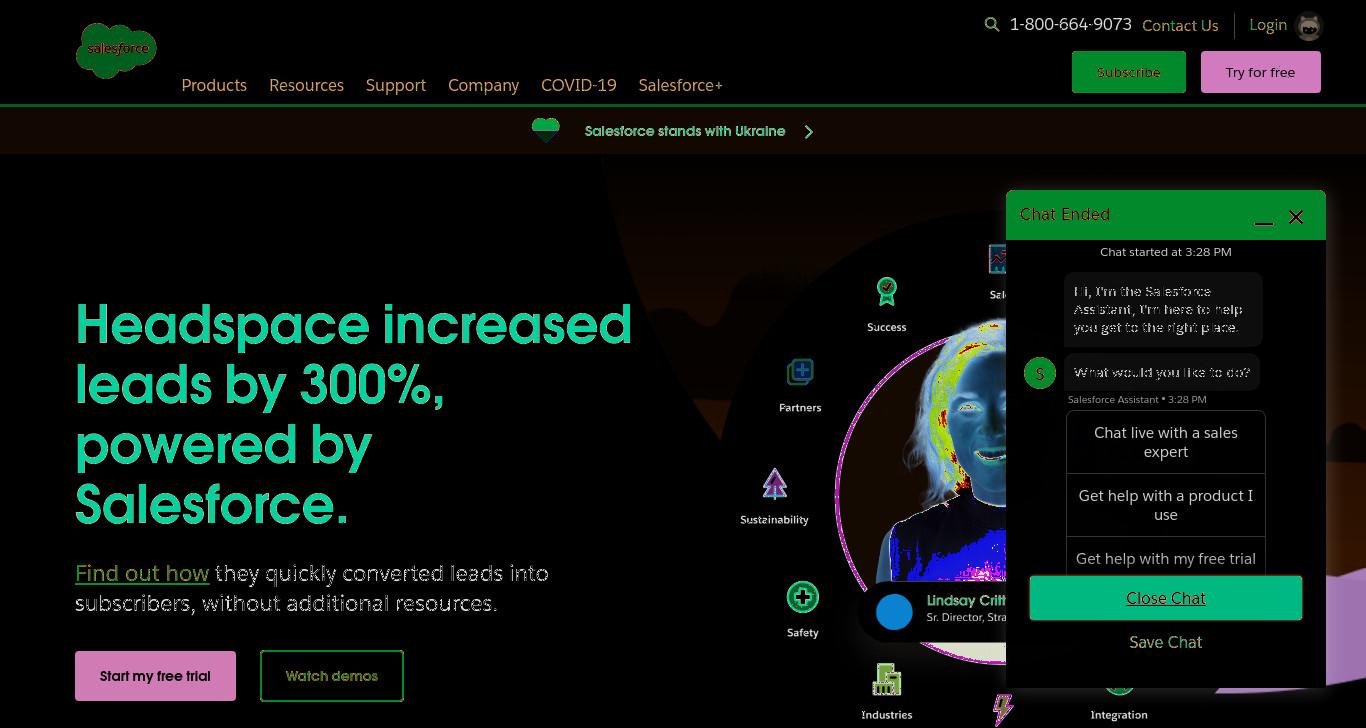This screenshot has height=728, width=1366.
Task: Click the Industries building icon
Action: tap(886, 680)
